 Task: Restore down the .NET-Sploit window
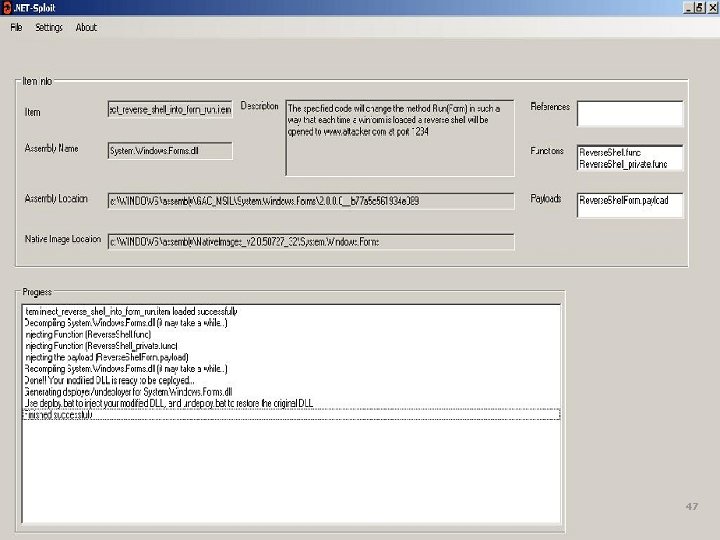pyautogui.click(x=699, y=7)
